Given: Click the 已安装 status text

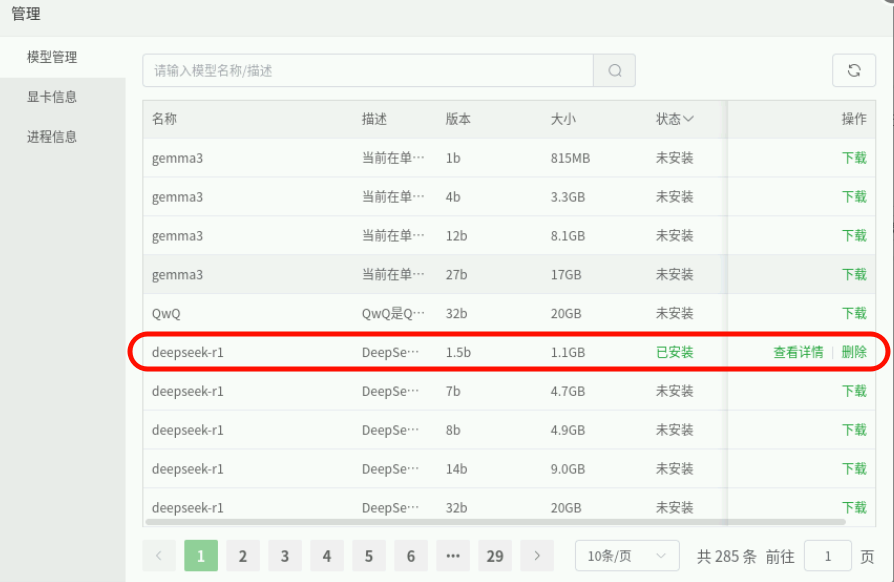Looking at the screenshot, I should click(674, 352).
